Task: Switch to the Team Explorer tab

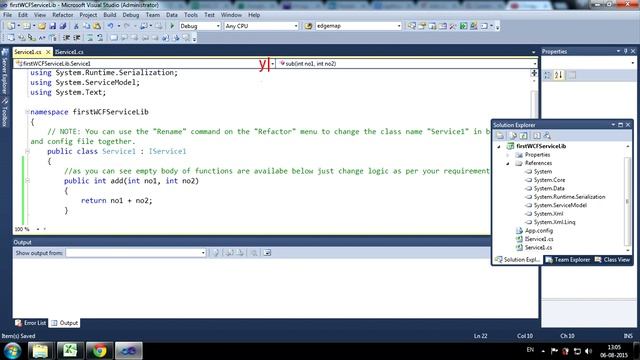Action: pyautogui.click(x=568, y=260)
